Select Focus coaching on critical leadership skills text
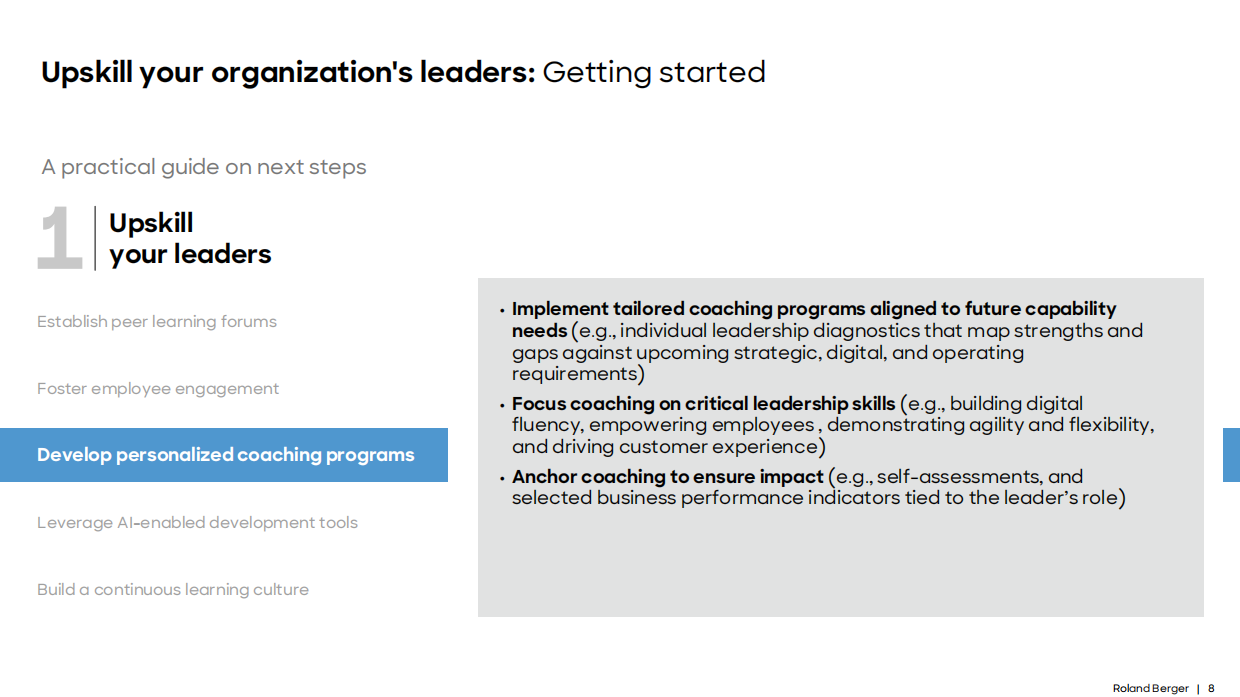The width and height of the screenshot is (1240, 697). click(703, 404)
